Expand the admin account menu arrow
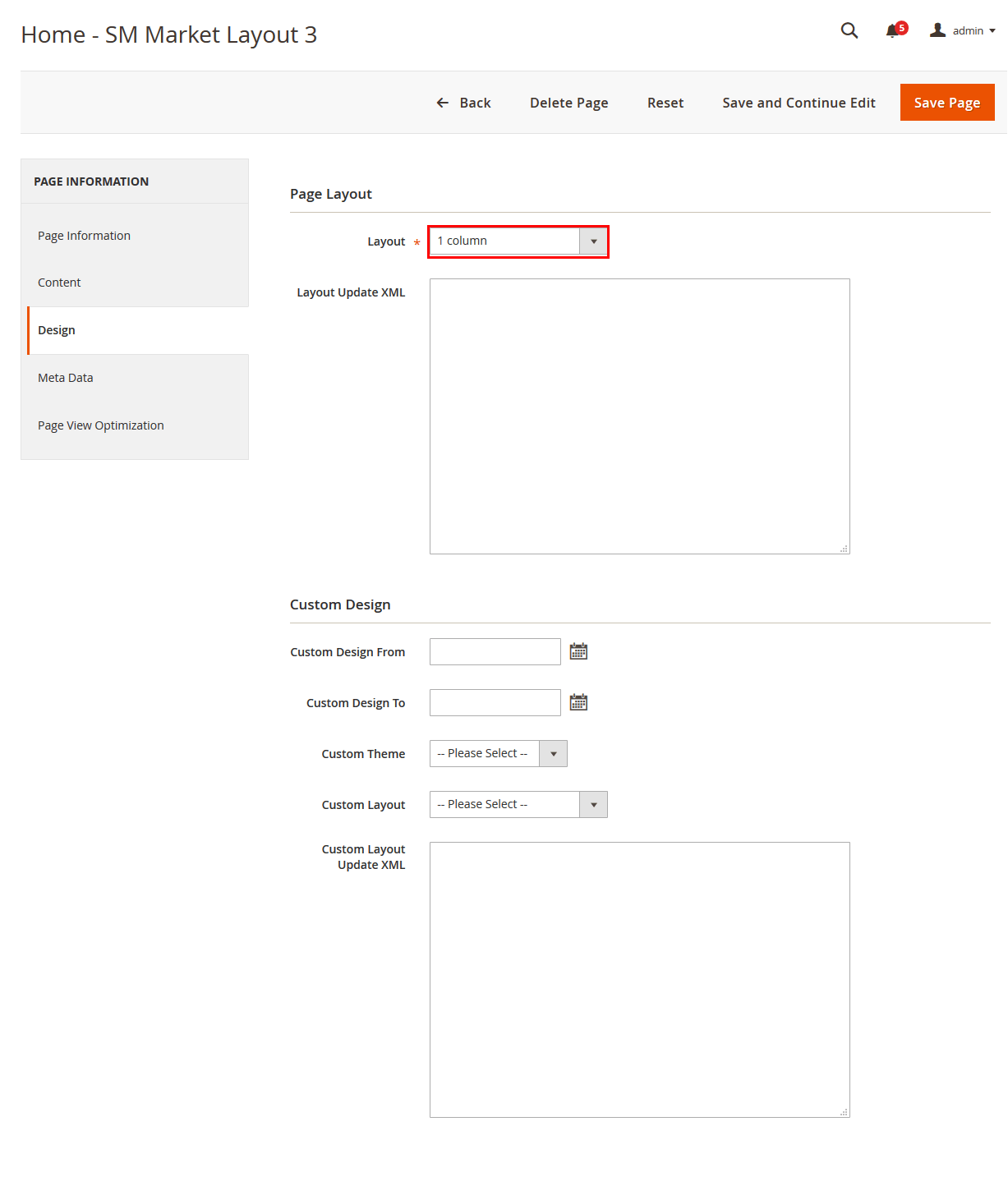 pyautogui.click(x=992, y=31)
